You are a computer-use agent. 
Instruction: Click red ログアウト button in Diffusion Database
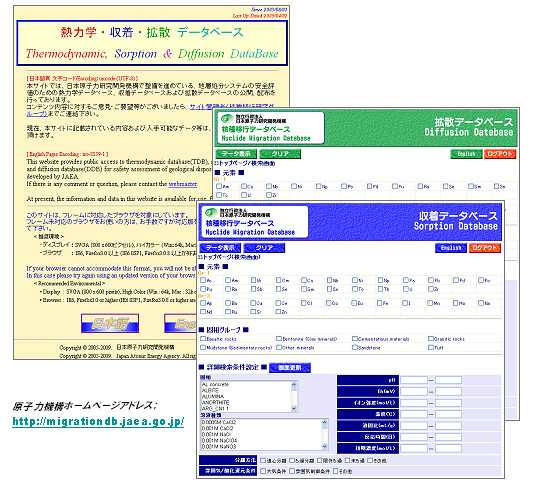pyautogui.click(x=500, y=154)
